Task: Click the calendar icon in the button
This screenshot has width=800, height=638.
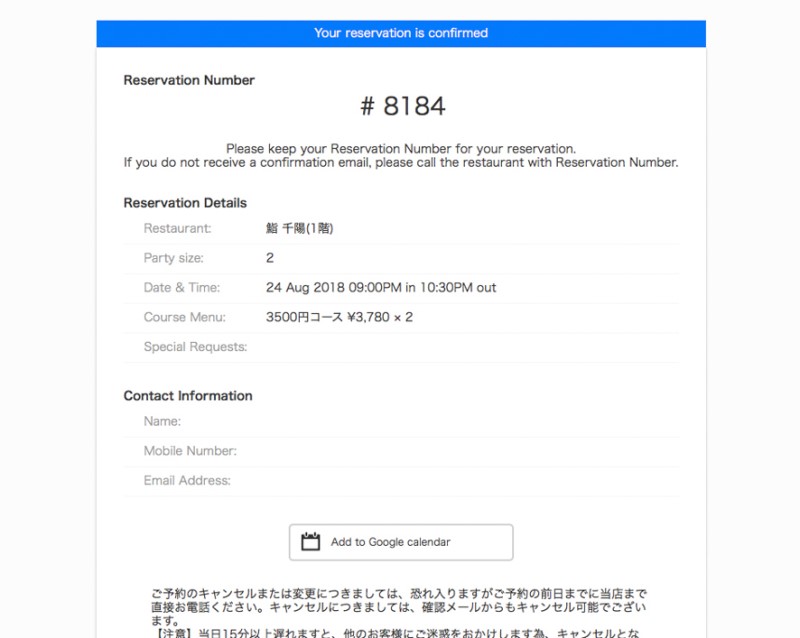Action: pos(311,542)
